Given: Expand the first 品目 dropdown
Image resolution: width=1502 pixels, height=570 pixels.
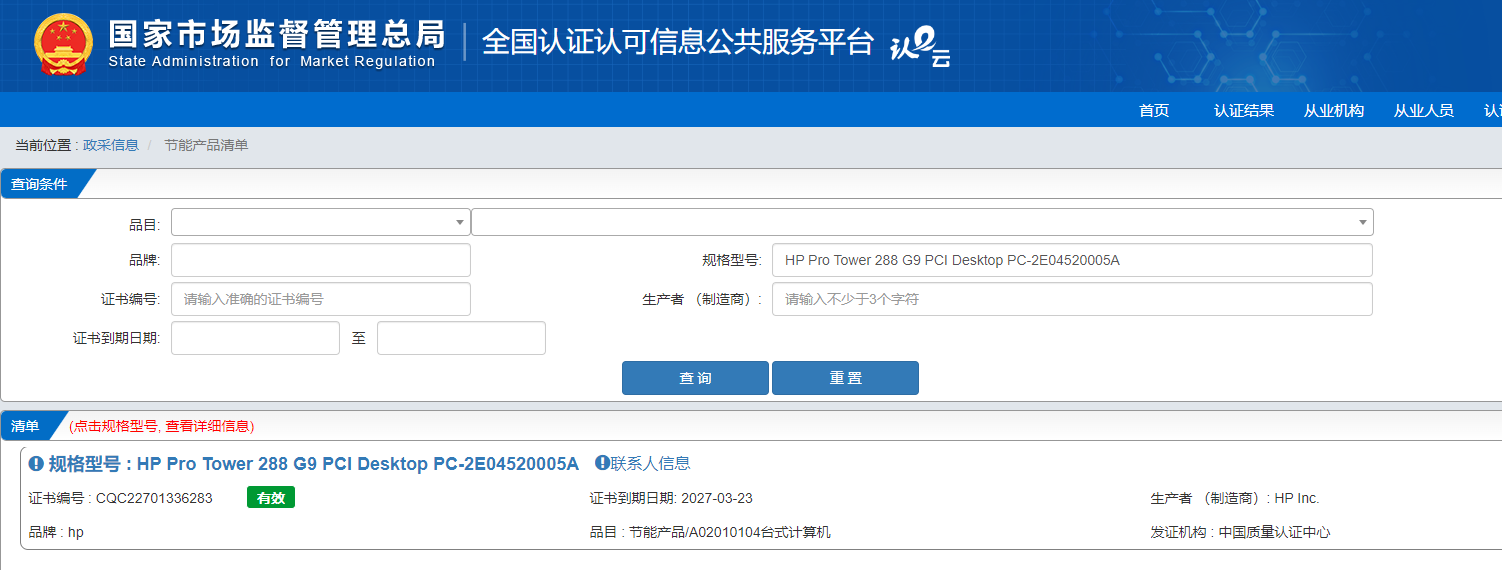Looking at the screenshot, I should click(321, 222).
